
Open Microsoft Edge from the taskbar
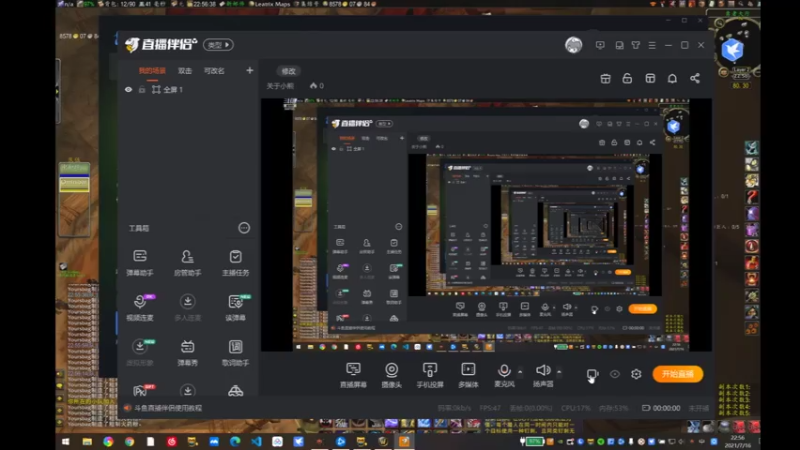235,441
